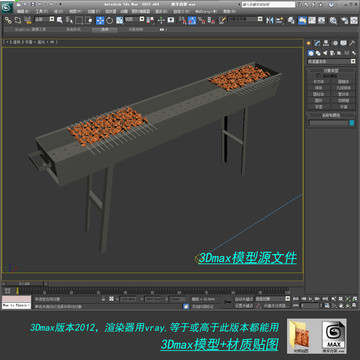The width and height of the screenshot is (360, 360).
Task: Open the 编辑(E) menu
Action: 23,11
